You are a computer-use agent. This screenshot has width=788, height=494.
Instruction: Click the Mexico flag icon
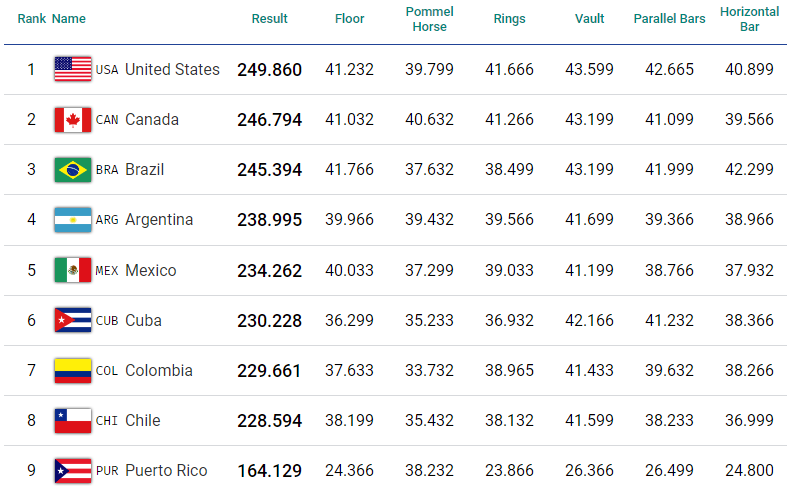[x=72, y=270]
